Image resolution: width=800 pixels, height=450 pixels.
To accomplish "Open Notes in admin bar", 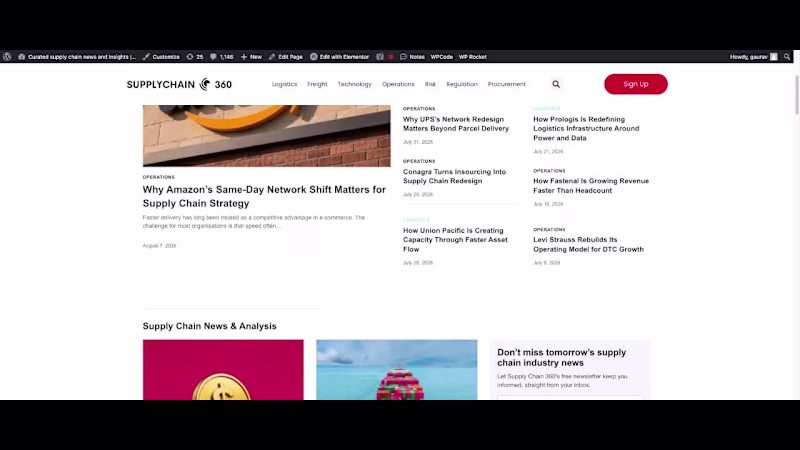I will 412,57.
